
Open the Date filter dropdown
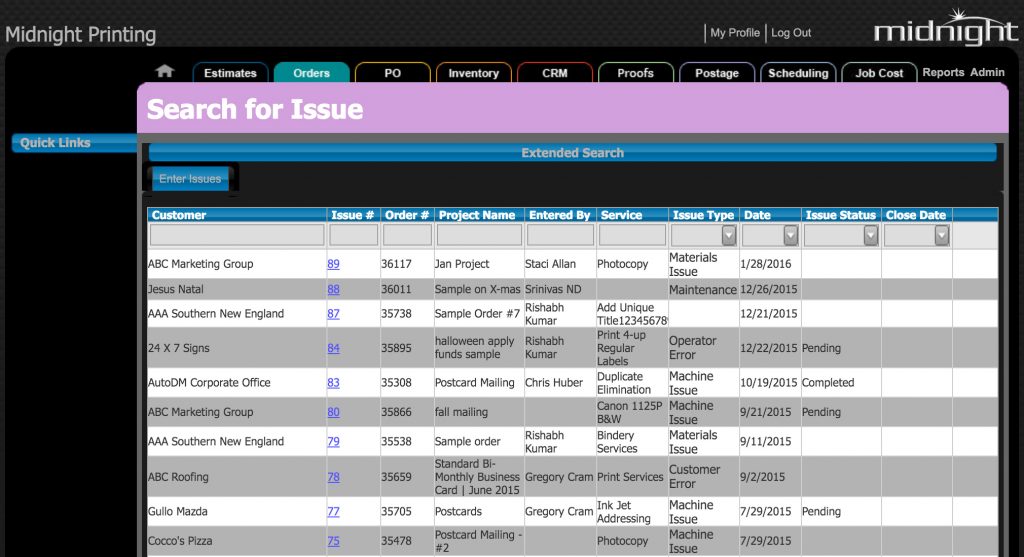tap(790, 235)
